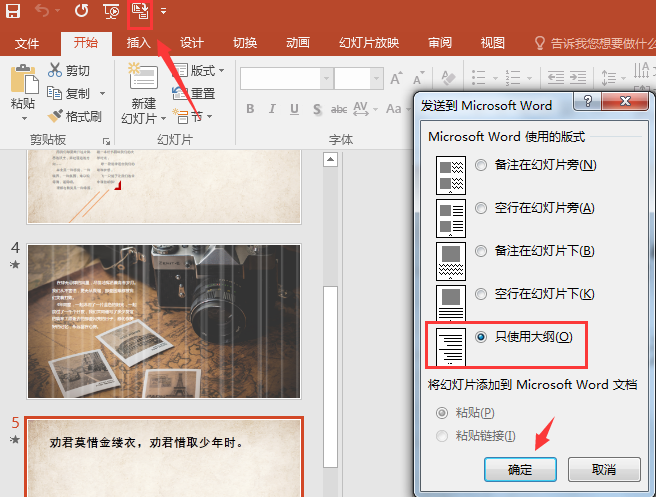The image size is (656, 497).
Task: Click the Decrease List Level icon
Action: (556, 78)
